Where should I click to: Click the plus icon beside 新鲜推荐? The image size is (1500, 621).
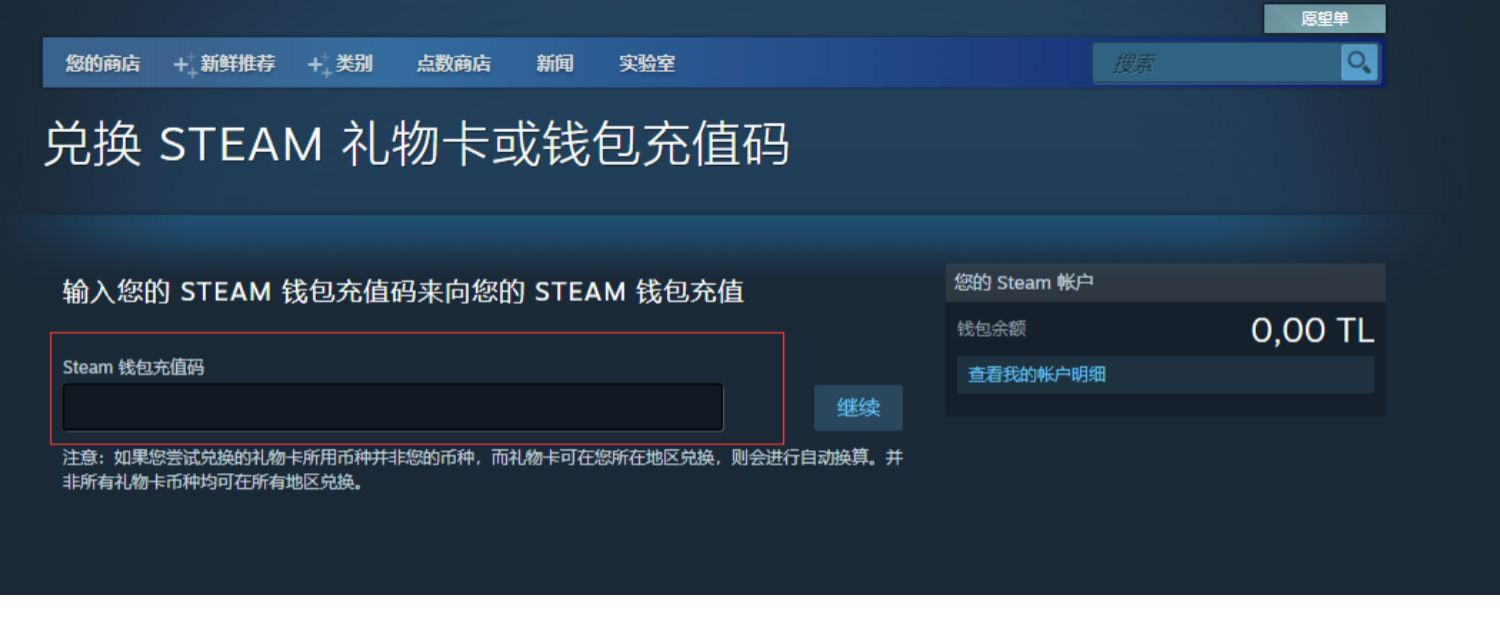coord(184,65)
